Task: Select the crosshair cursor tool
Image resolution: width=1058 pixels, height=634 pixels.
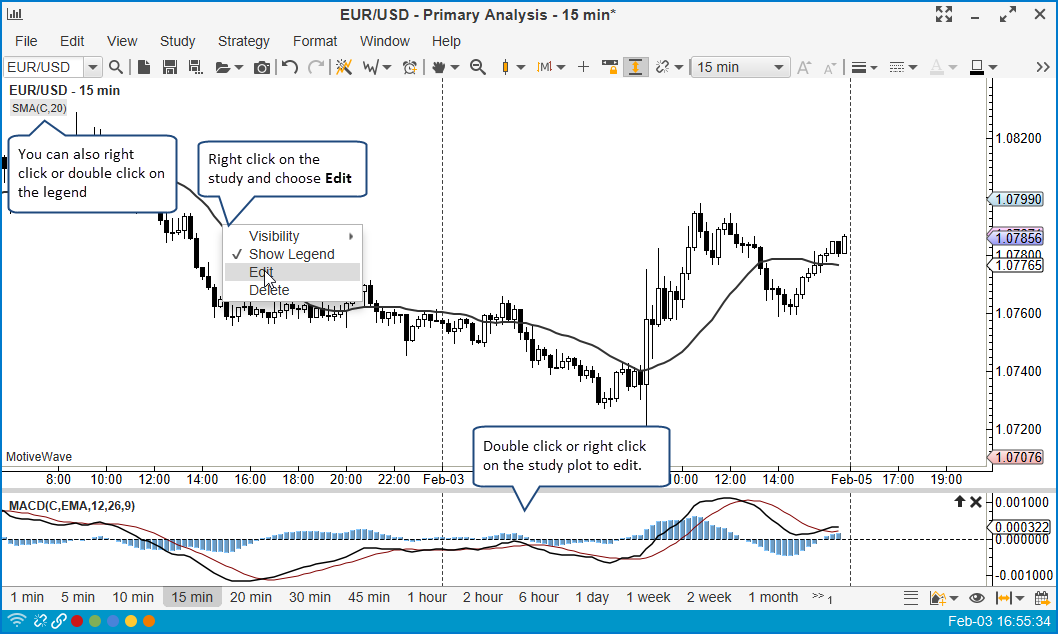Action: 584,67
